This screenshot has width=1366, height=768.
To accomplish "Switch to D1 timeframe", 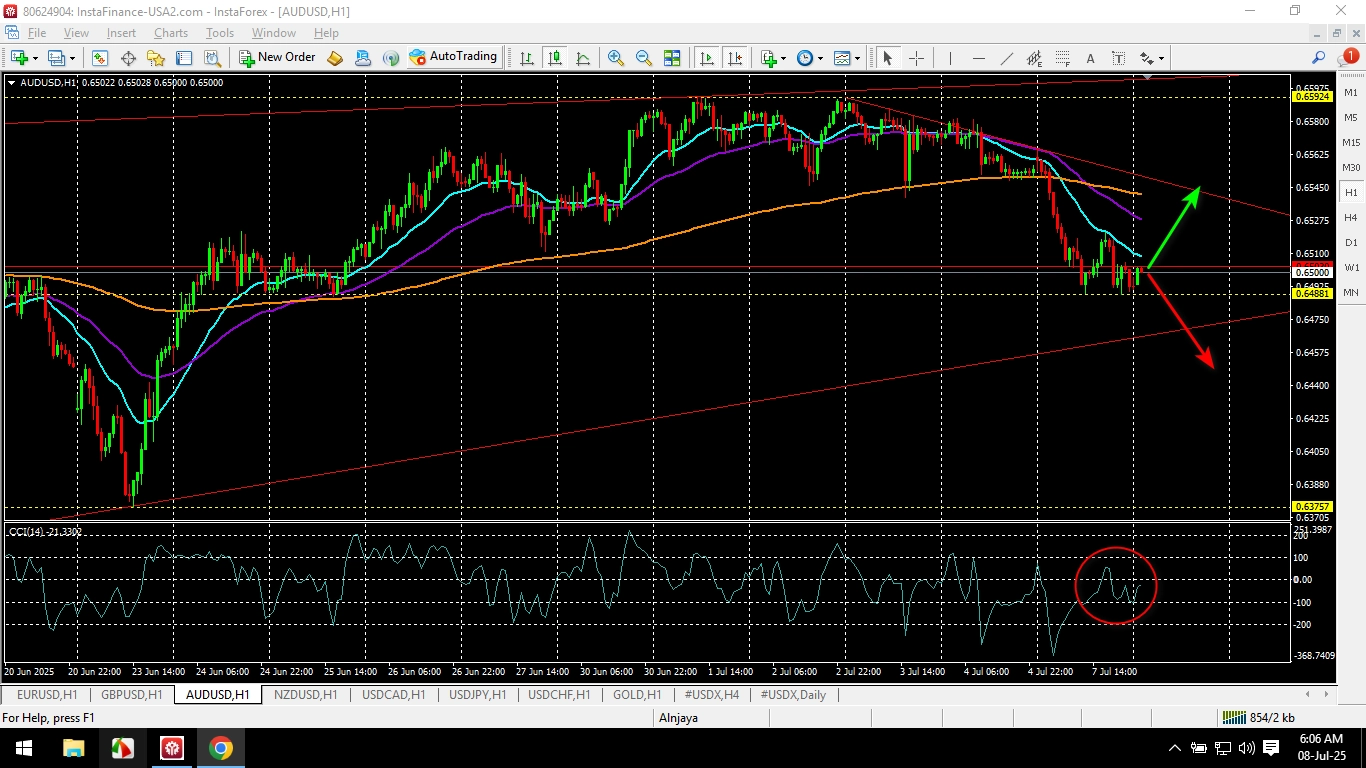I will (x=1351, y=242).
